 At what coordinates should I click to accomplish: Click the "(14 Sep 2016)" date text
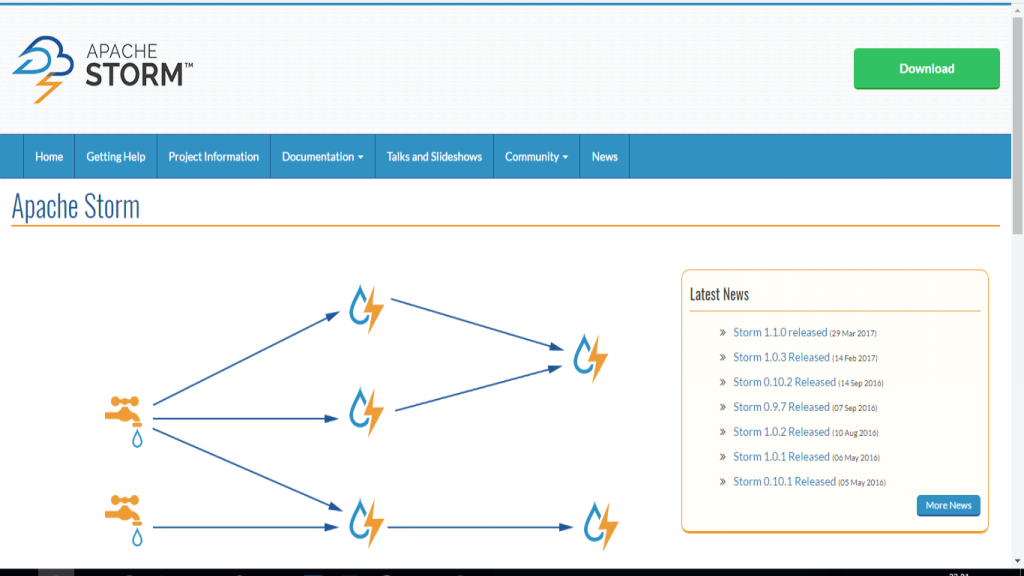(x=861, y=383)
